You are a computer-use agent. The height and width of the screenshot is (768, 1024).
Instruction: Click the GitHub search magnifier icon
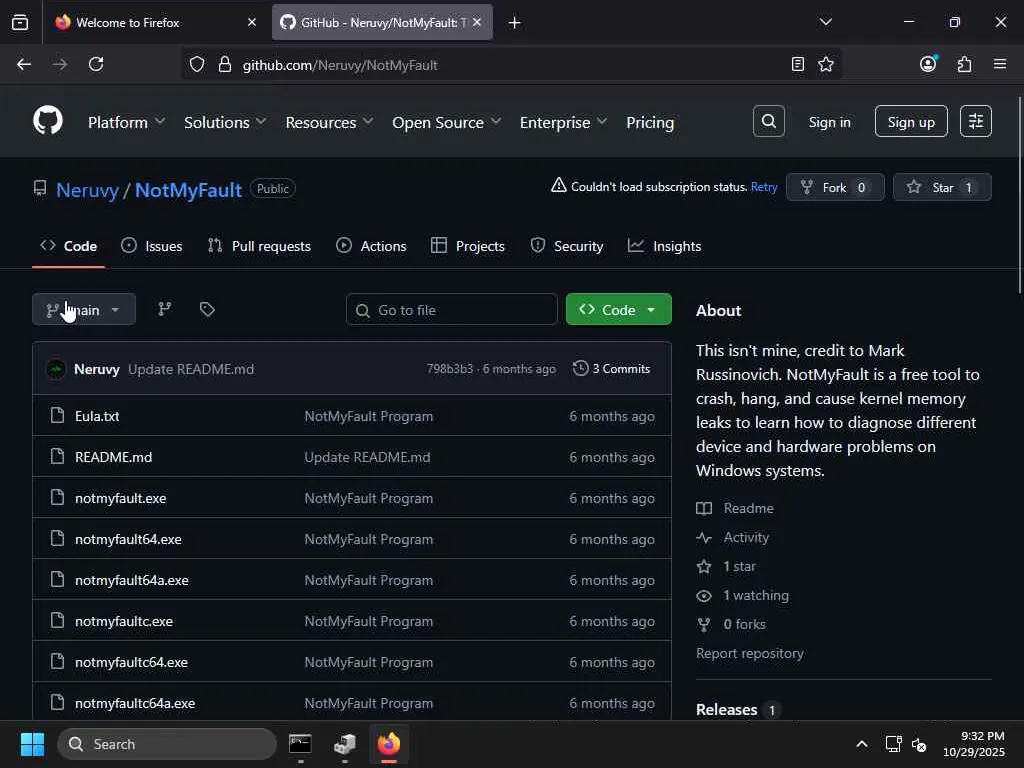[769, 121]
